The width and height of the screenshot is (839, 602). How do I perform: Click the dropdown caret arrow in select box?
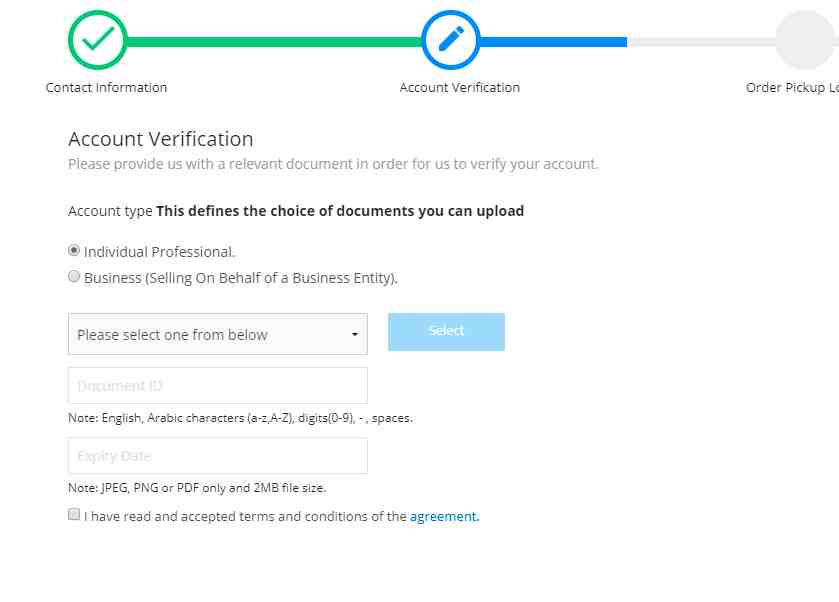pos(354,335)
